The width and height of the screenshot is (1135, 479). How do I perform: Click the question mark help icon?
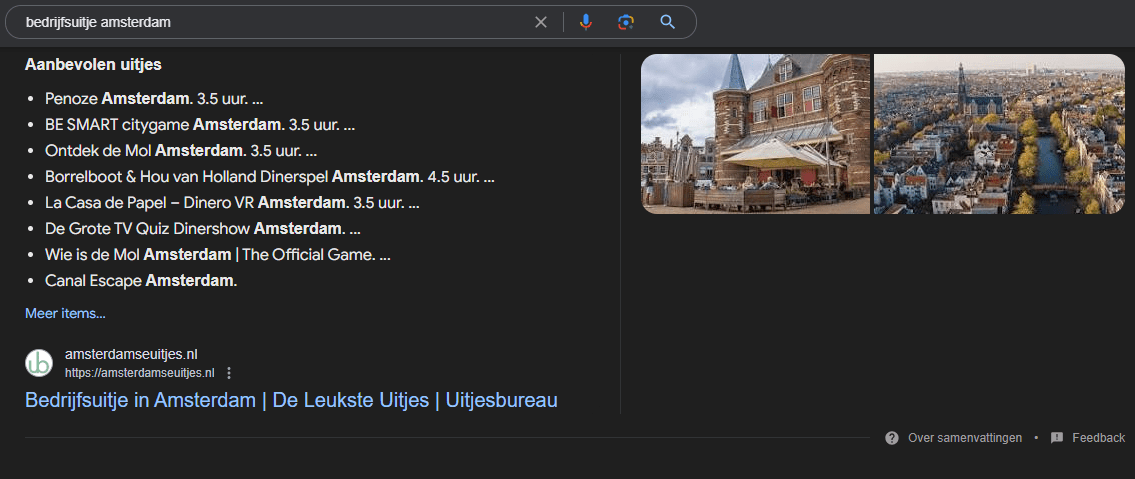pos(892,438)
